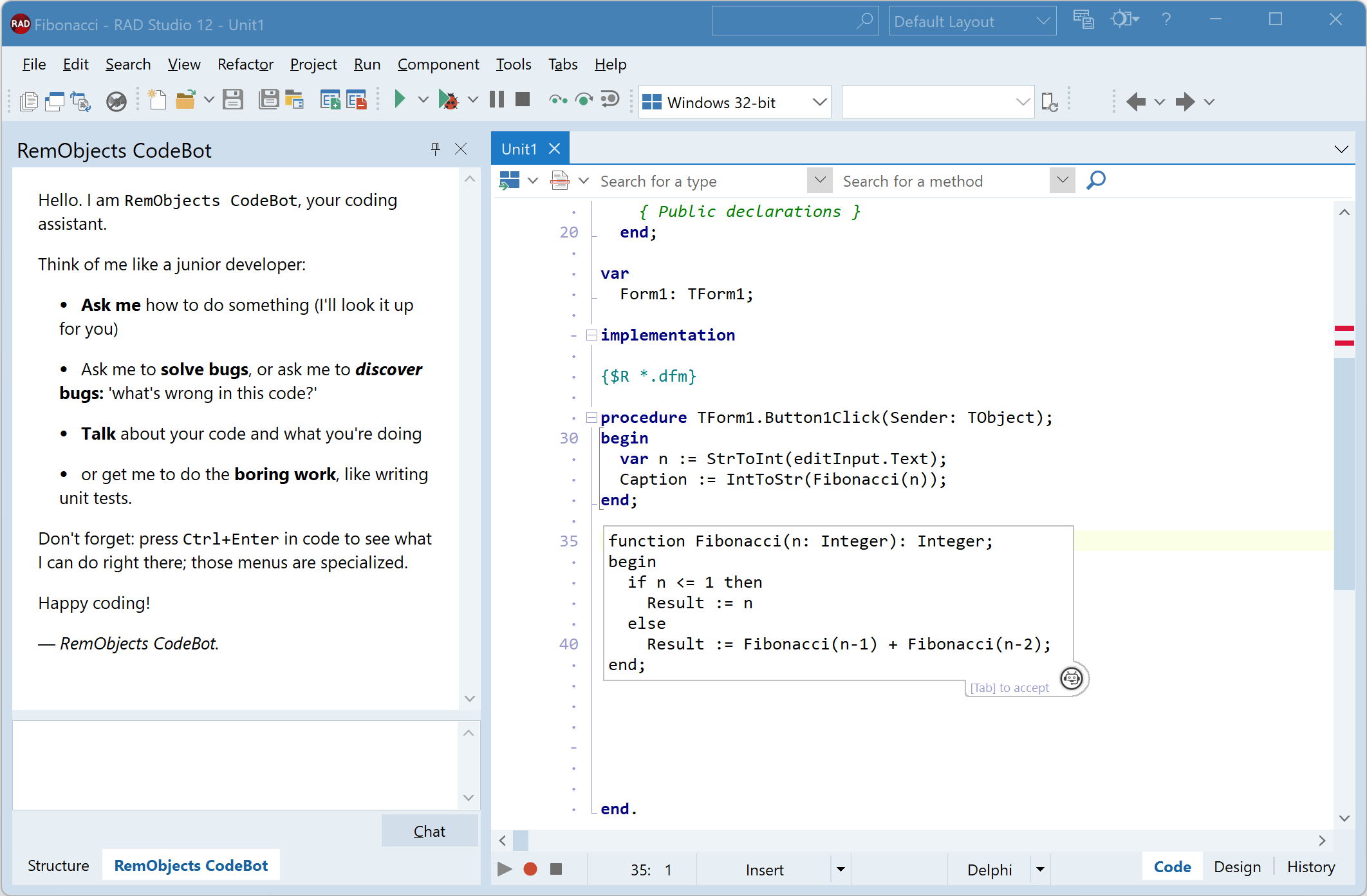The image size is (1367, 896).
Task: Click the Save All icon
Action: tap(268, 100)
